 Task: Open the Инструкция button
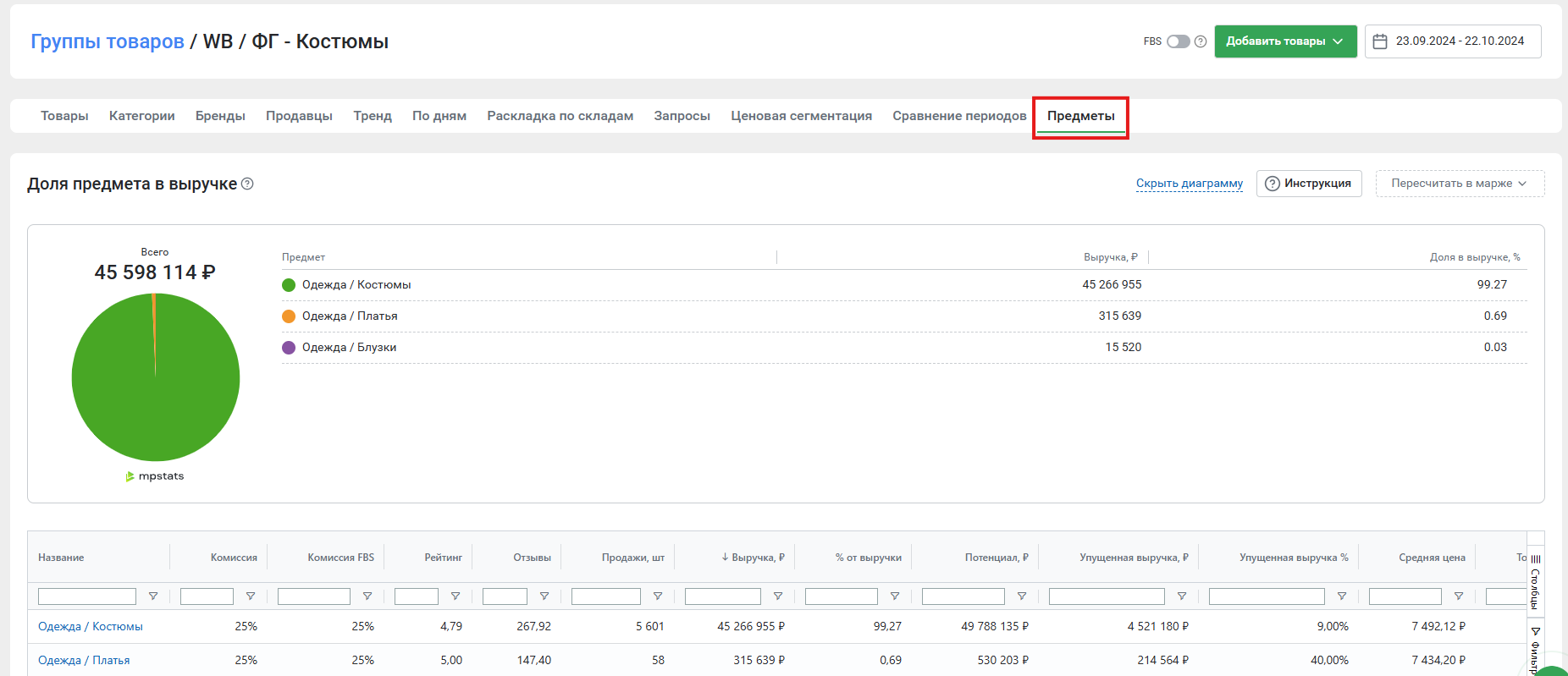(1309, 184)
